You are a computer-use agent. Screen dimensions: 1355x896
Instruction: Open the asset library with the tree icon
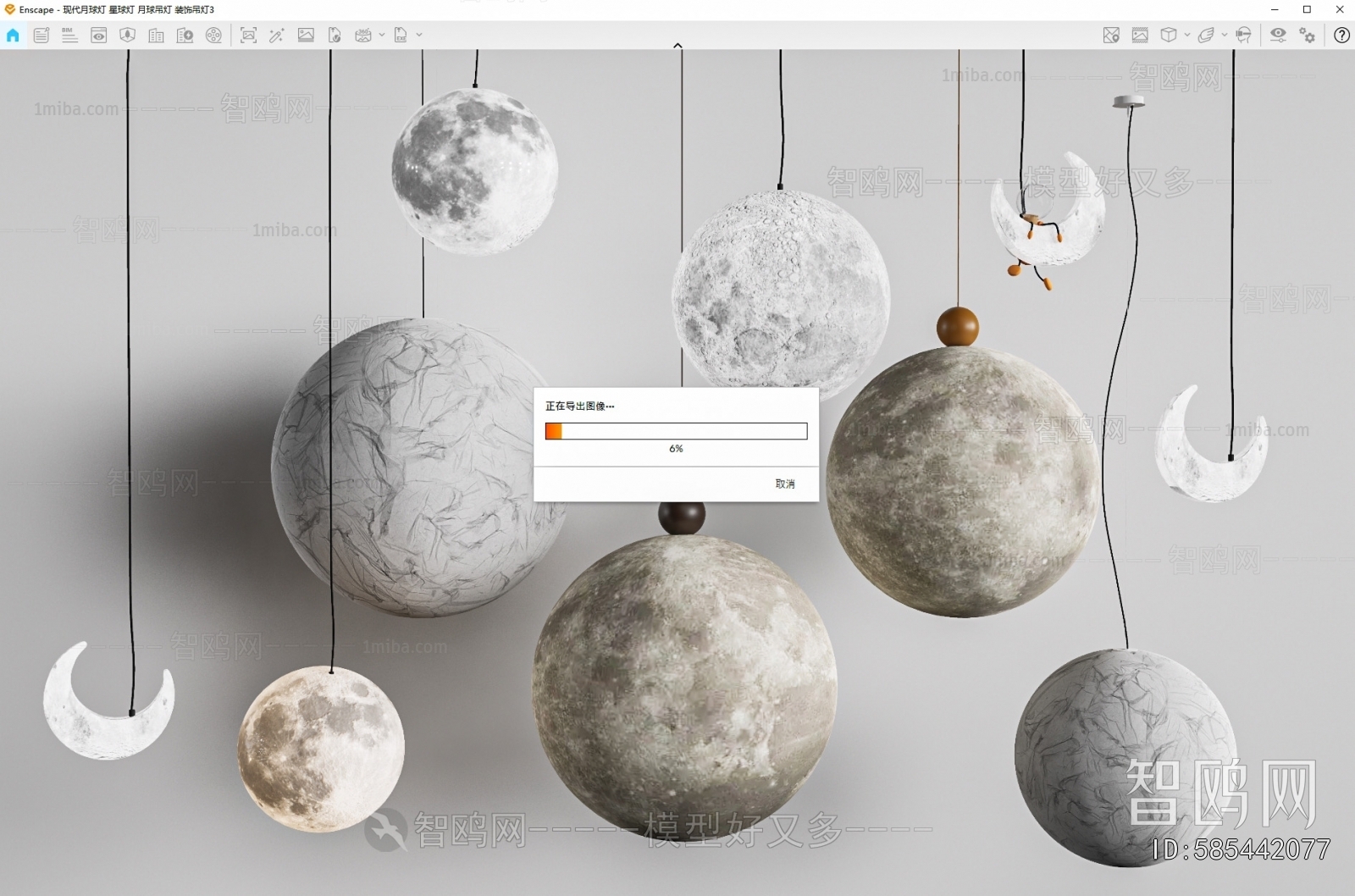pyautogui.click(x=127, y=36)
